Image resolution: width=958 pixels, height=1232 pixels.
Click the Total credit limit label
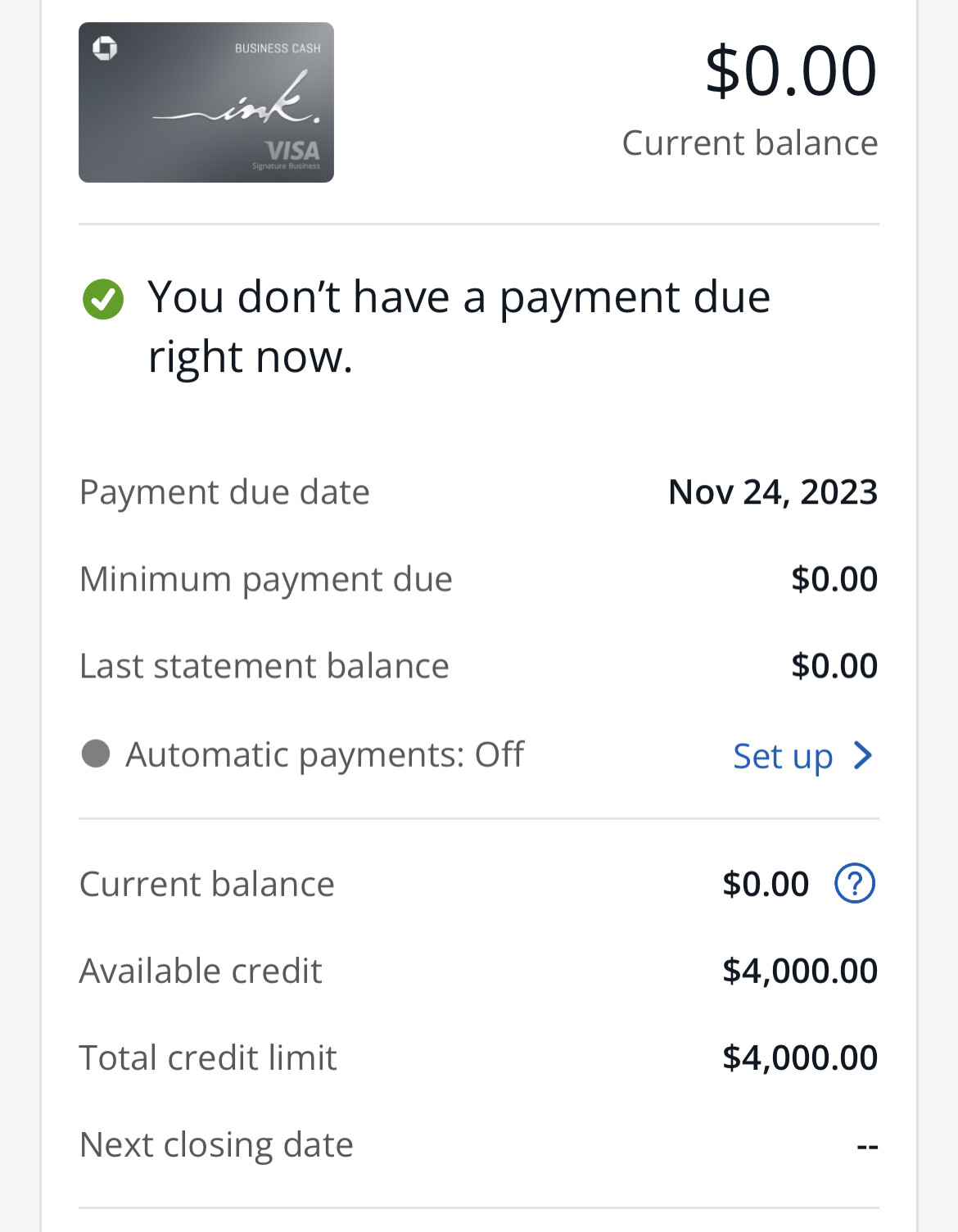[208, 1058]
